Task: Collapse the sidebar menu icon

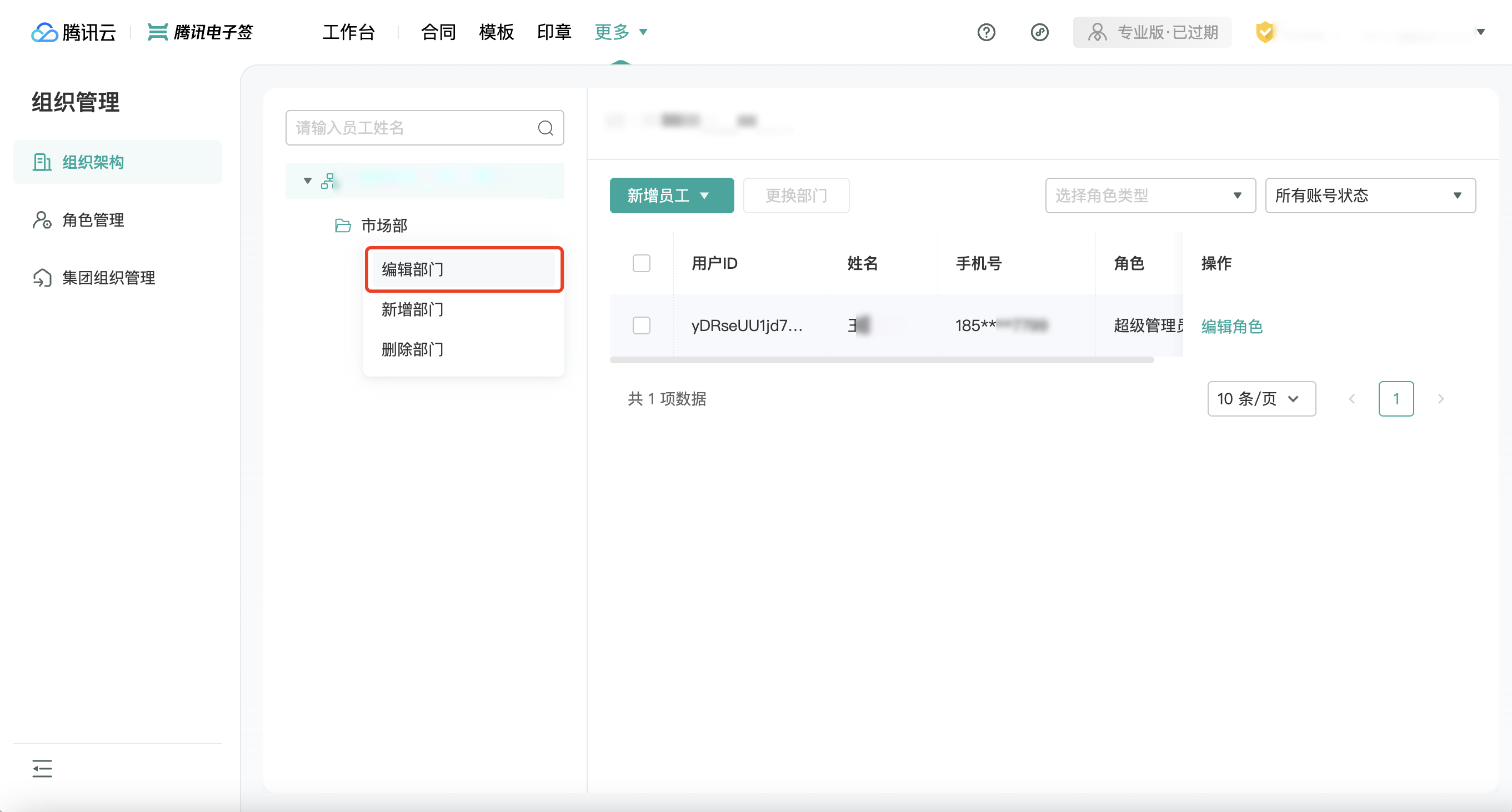Action: (x=42, y=768)
